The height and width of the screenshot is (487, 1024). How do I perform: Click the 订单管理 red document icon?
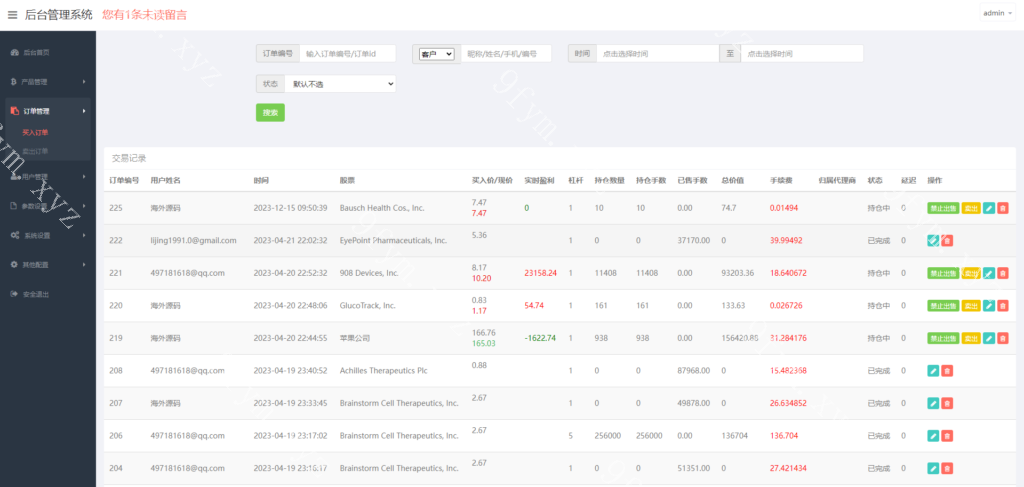[14, 111]
